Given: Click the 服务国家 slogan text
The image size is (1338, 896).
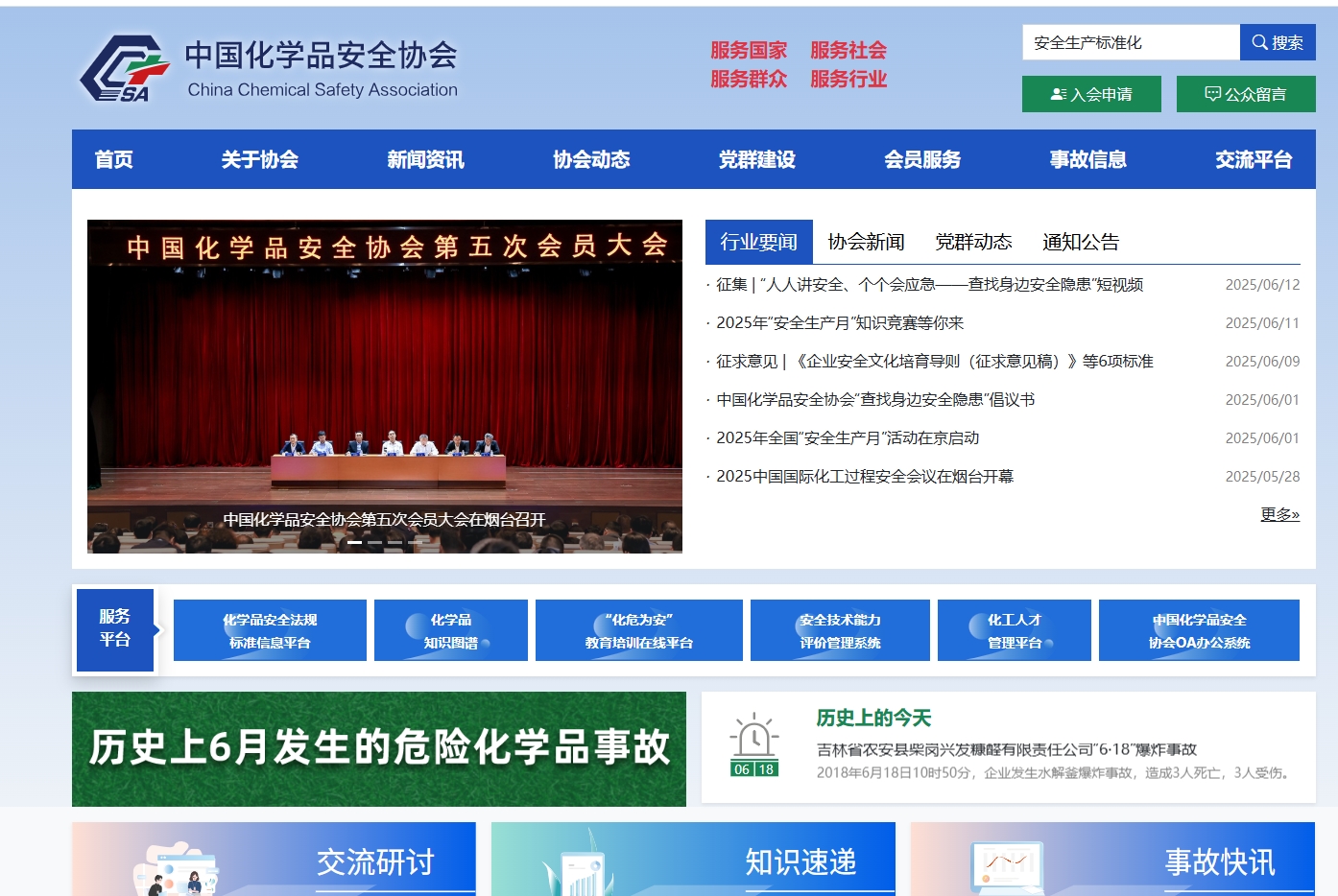Looking at the screenshot, I should point(749,50).
